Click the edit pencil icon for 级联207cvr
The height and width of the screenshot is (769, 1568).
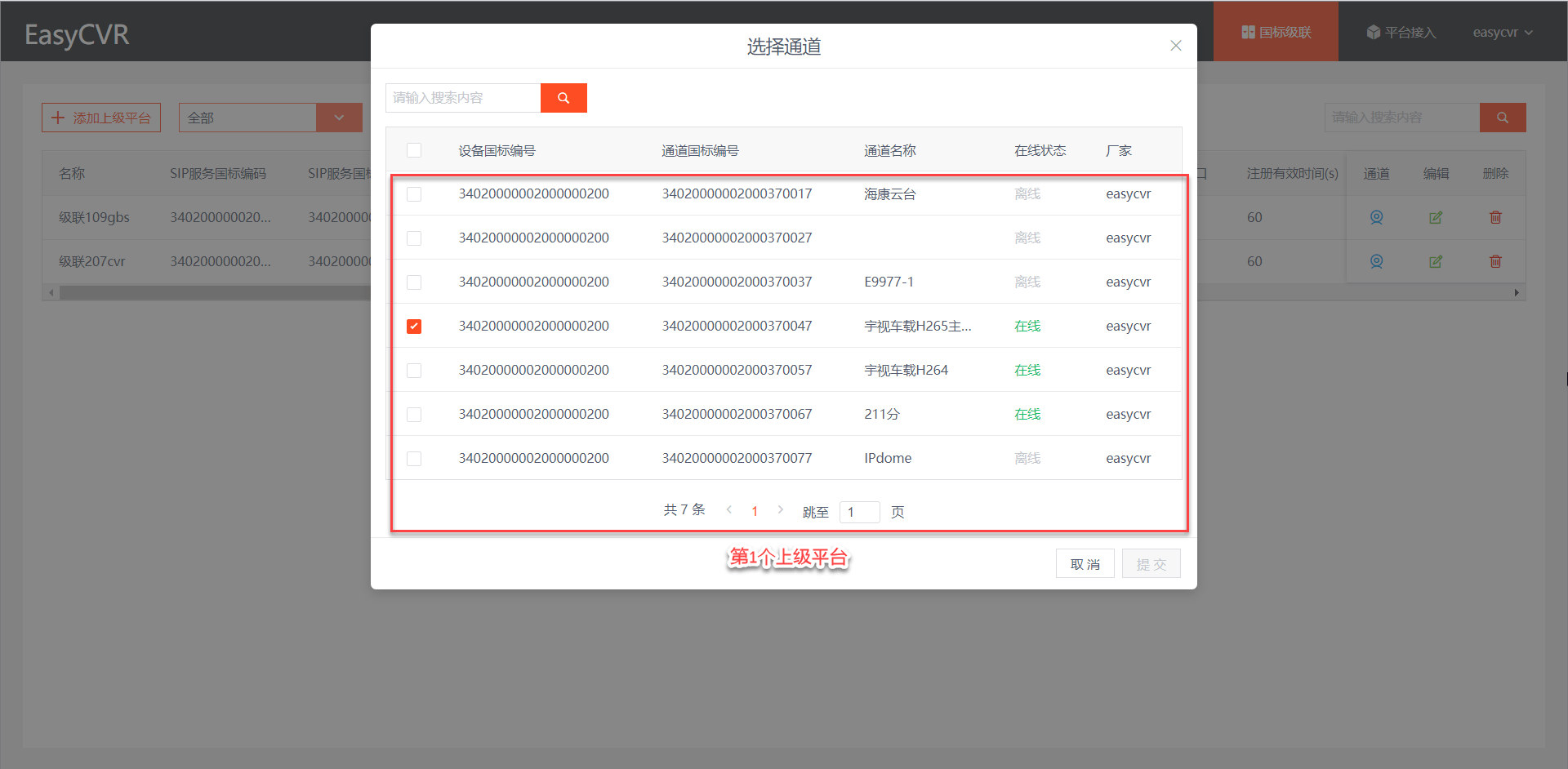[1436, 261]
